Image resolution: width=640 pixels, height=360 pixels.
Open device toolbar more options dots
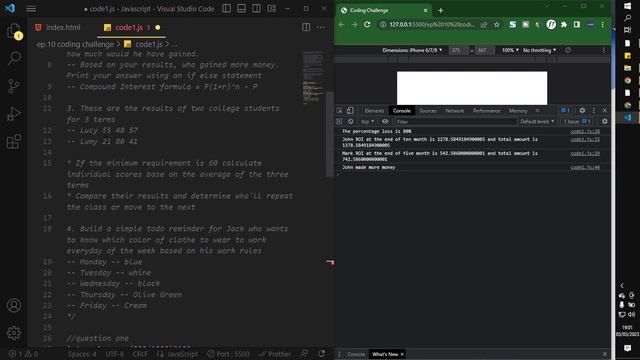tap(604, 50)
